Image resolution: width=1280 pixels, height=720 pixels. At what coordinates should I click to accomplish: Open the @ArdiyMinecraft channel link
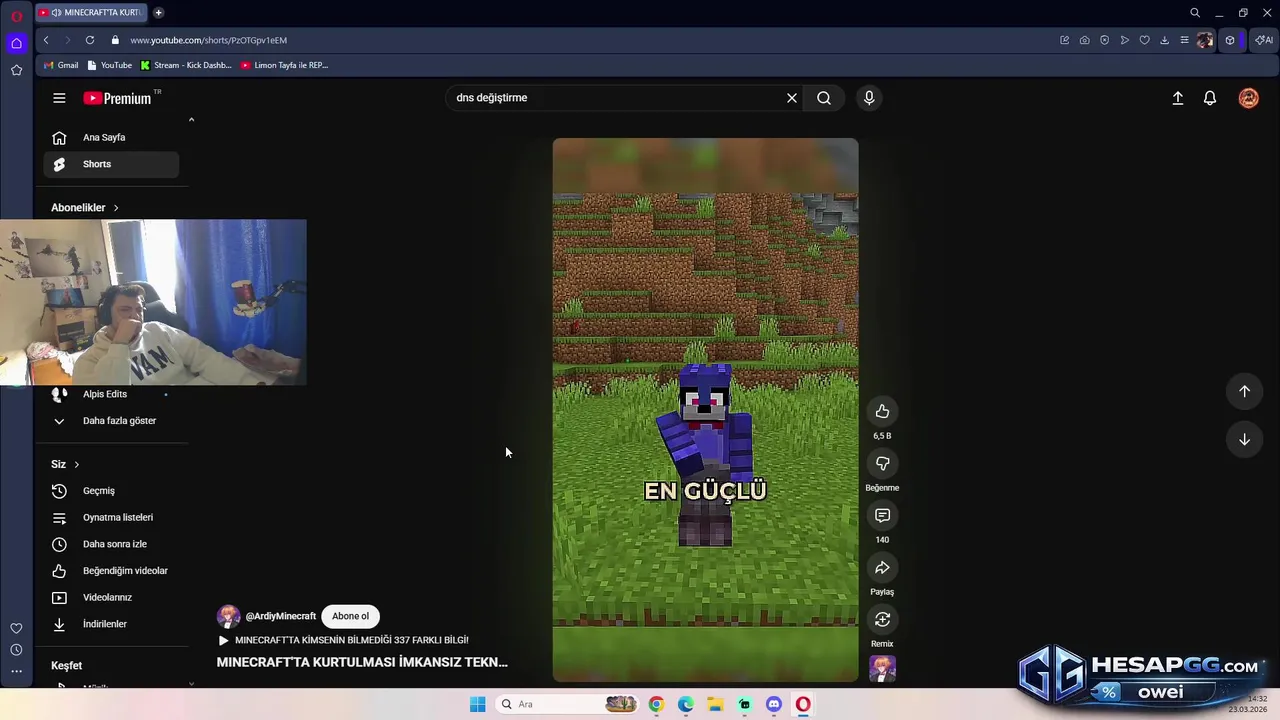(x=280, y=616)
